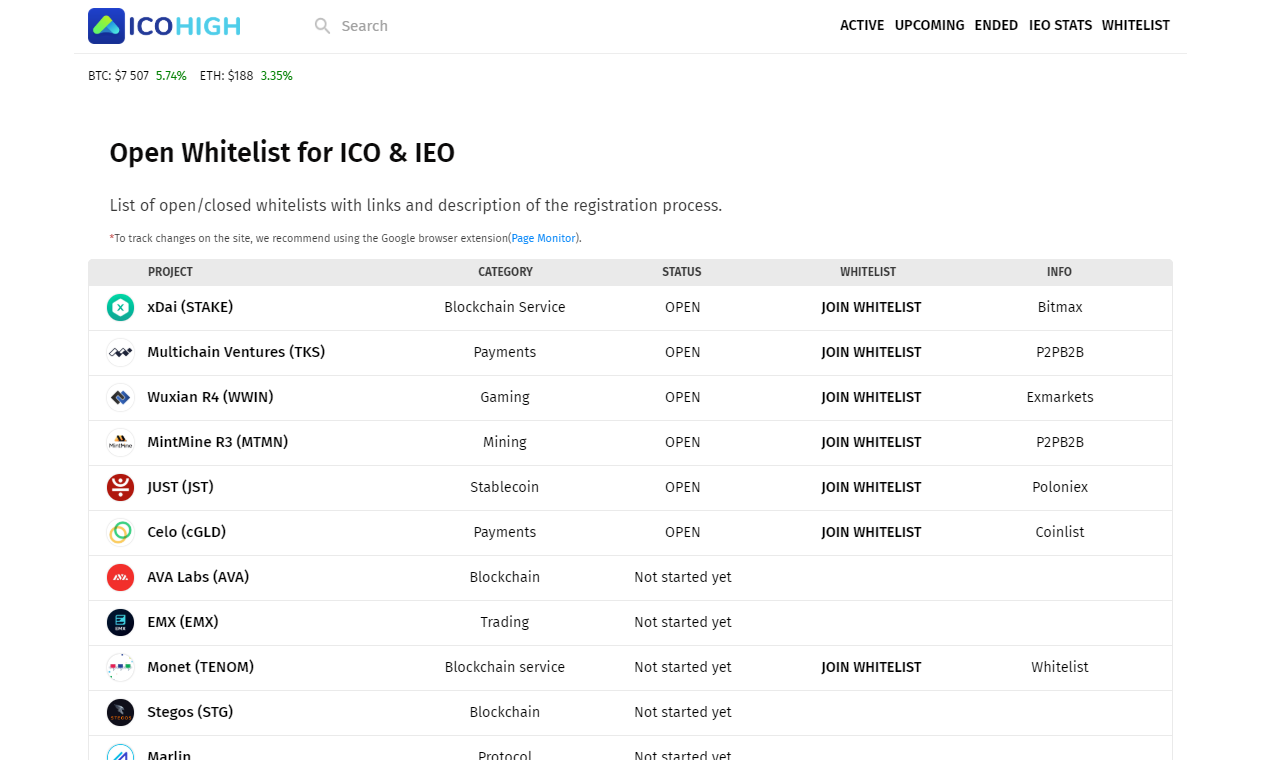The image size is (1270, 760).
Task: Join whitelist for xDai (STAKE)
Action: (872, 308)
